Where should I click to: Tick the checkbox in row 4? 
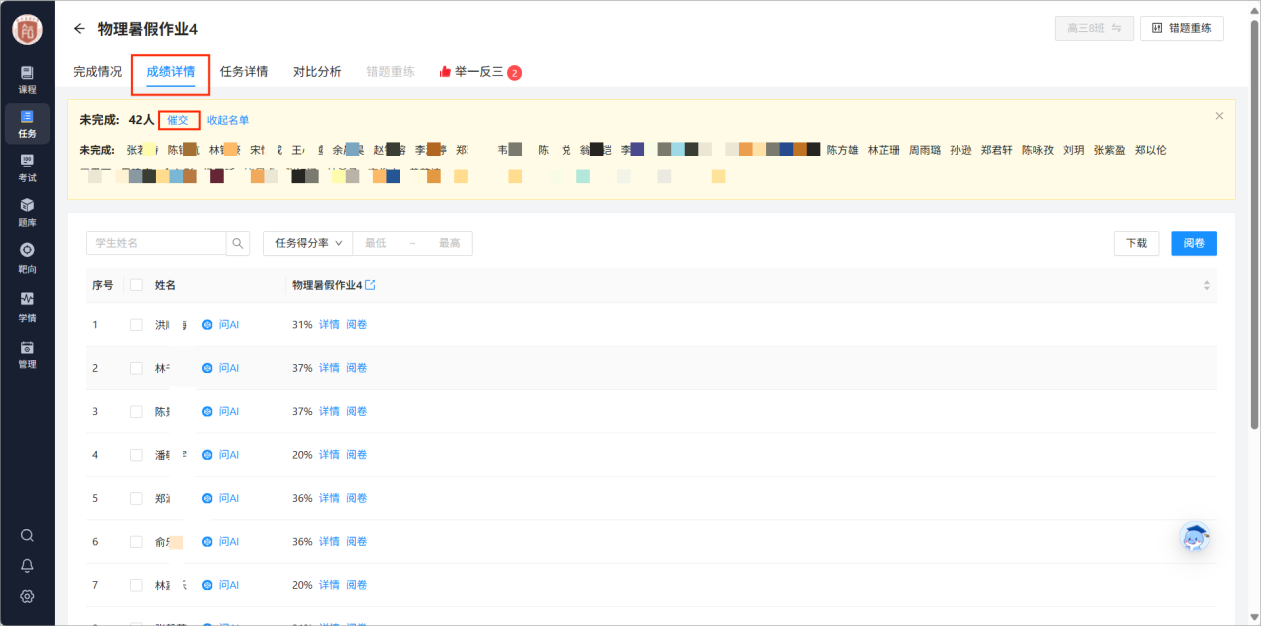[x=136, y=455]
